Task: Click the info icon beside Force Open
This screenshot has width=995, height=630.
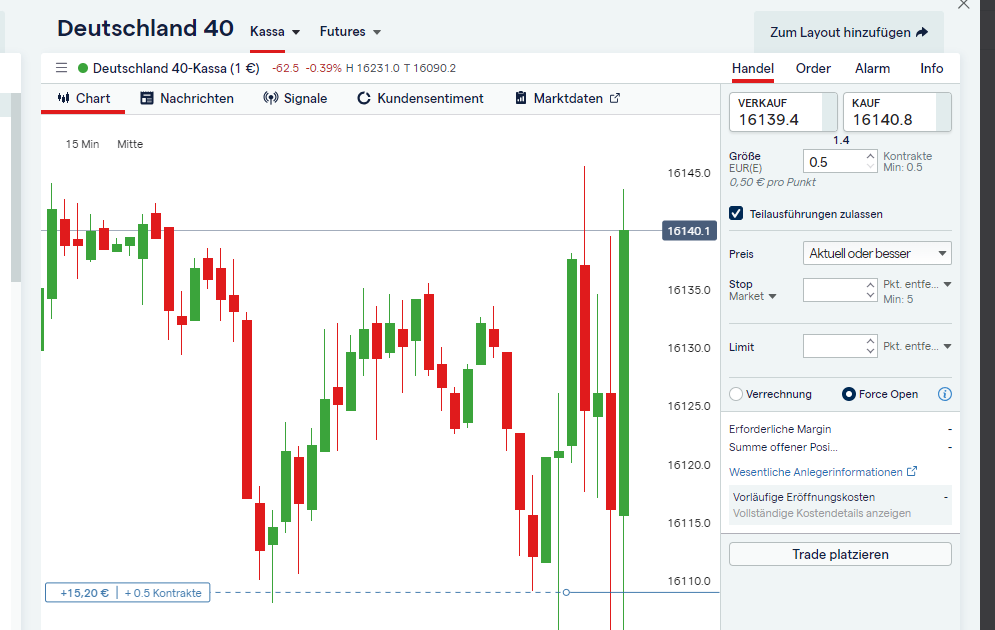Action: point(945,394)
